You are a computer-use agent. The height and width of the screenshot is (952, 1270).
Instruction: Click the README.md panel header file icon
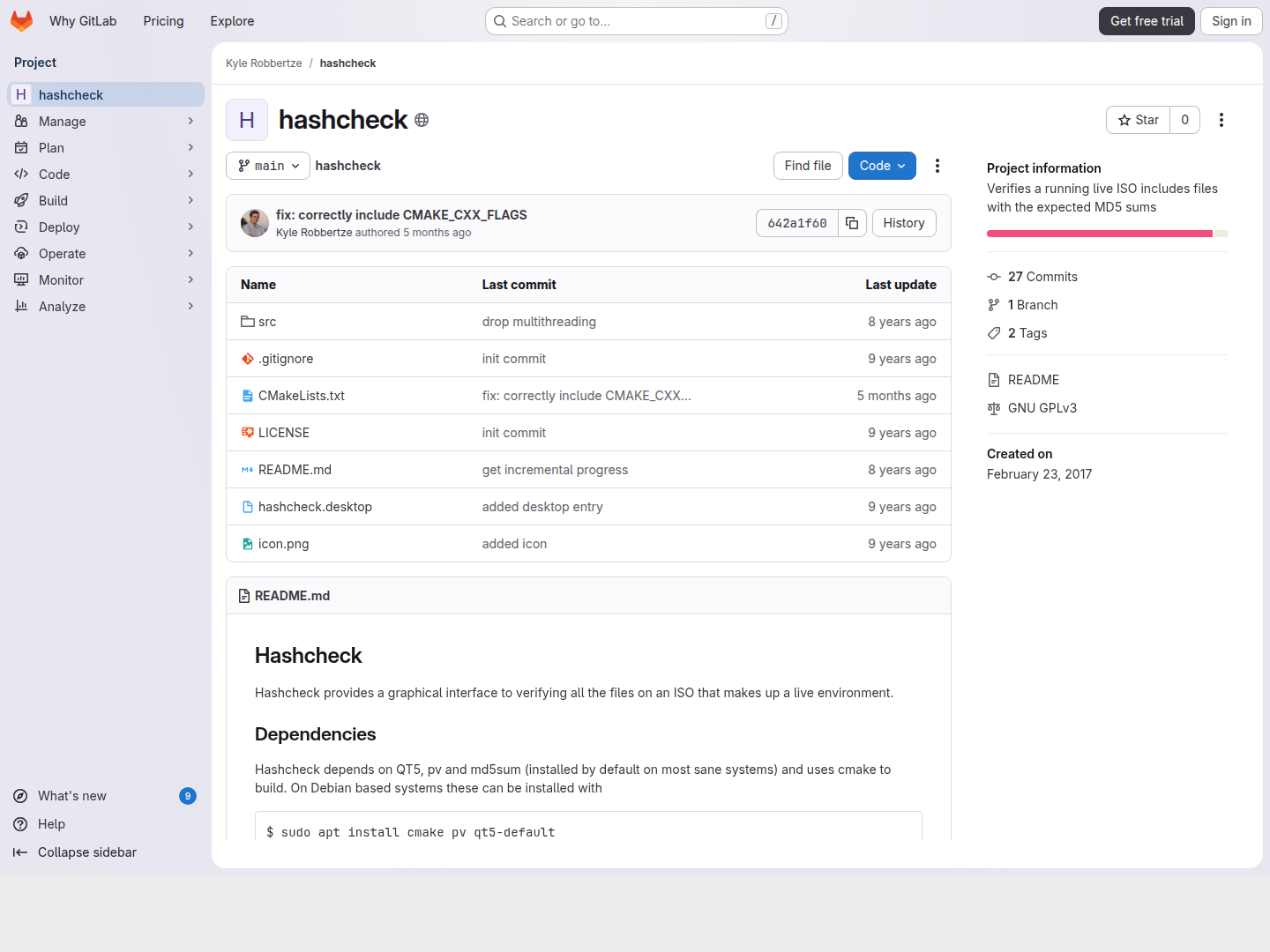(244, 596)
